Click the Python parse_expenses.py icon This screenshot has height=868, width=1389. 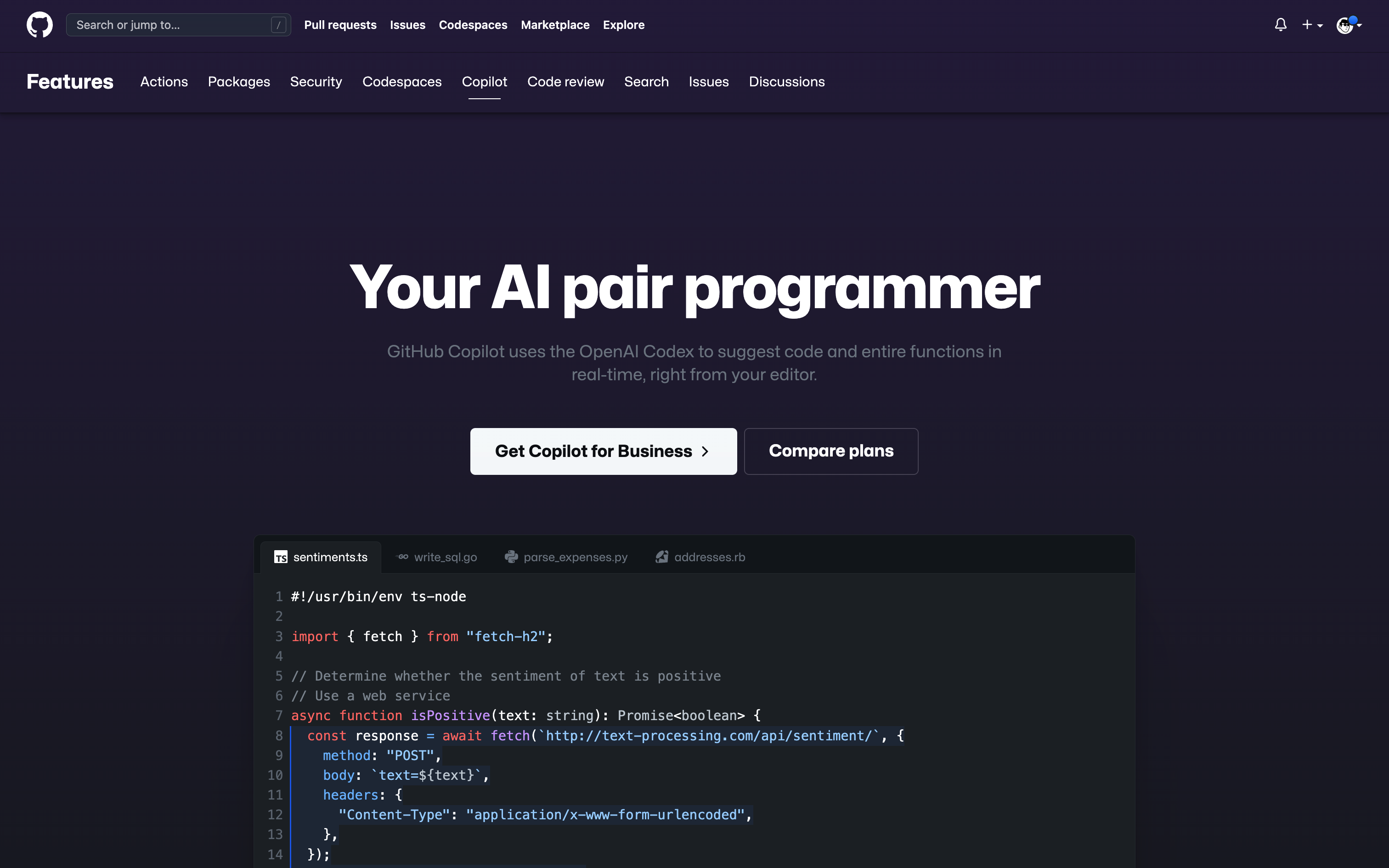[x=510, y=557]
